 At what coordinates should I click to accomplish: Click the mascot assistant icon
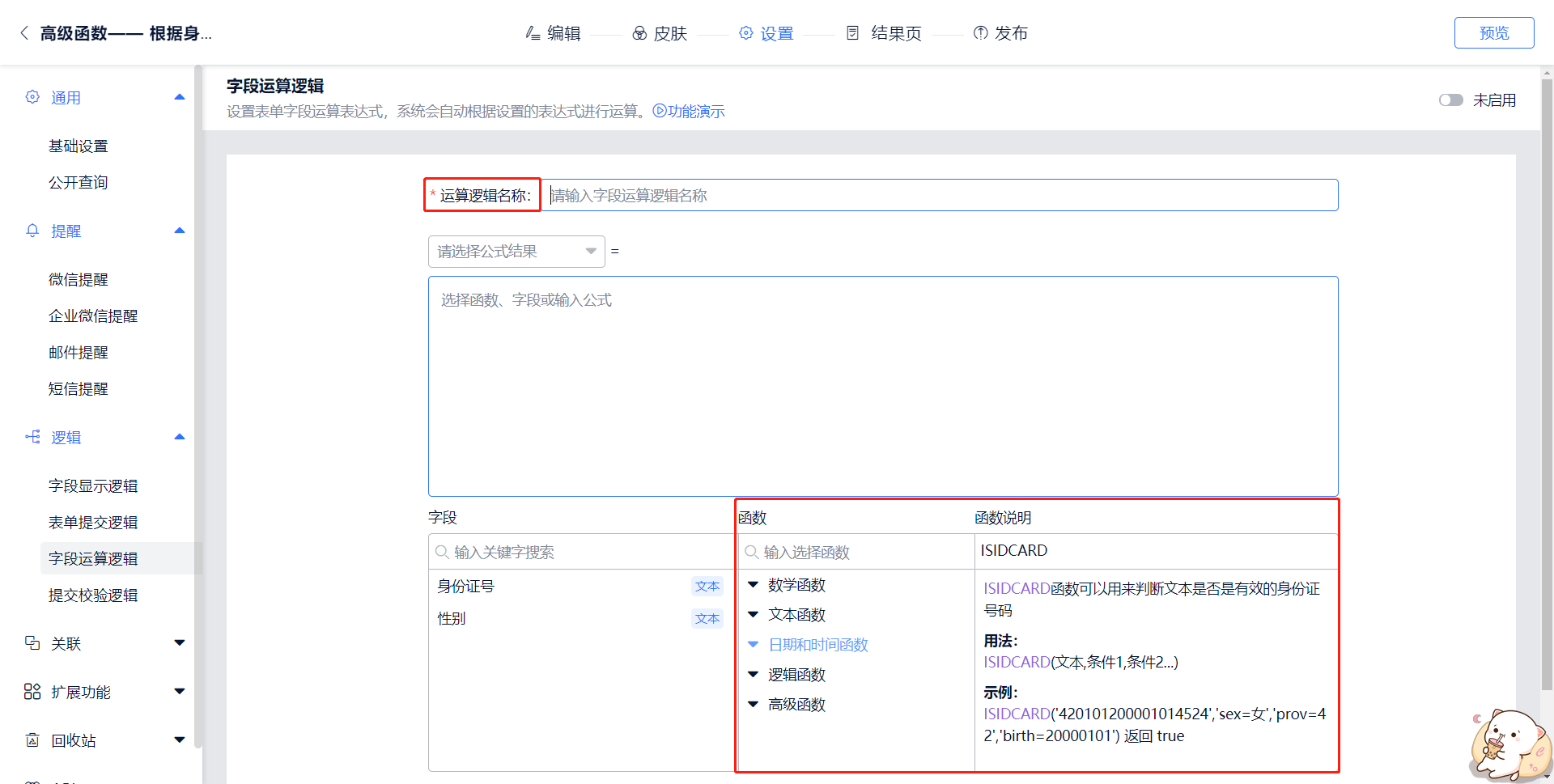pos(1509,746)
